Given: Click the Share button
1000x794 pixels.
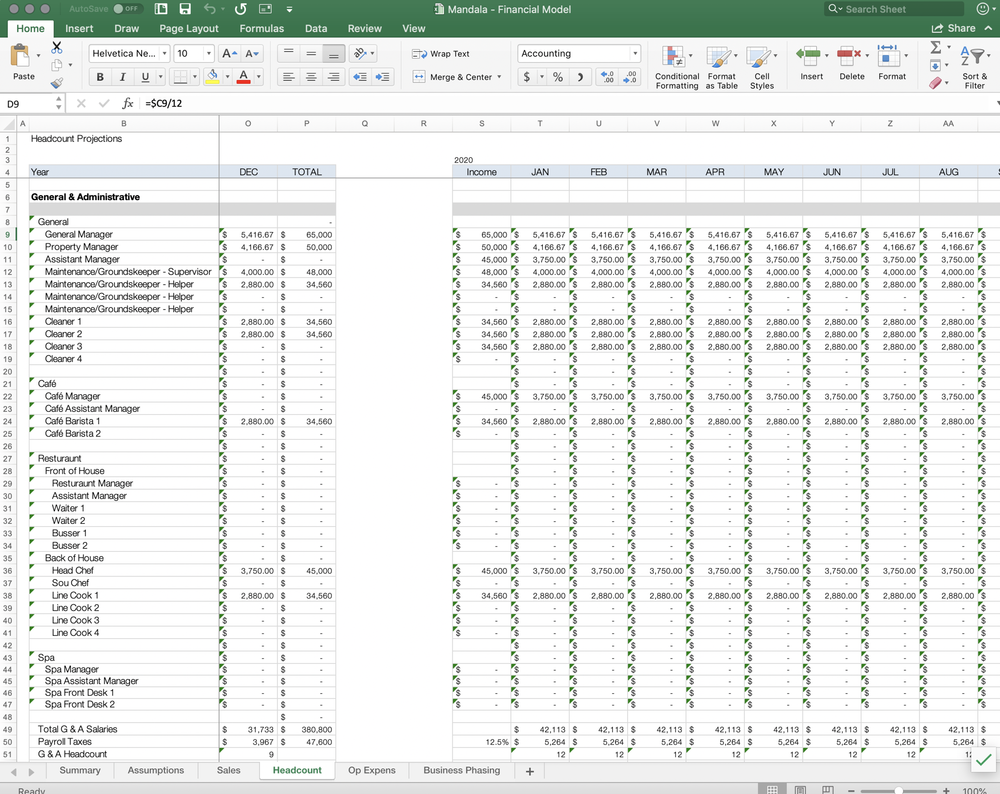Looking at the screenshot, I should tap(953, 29).
